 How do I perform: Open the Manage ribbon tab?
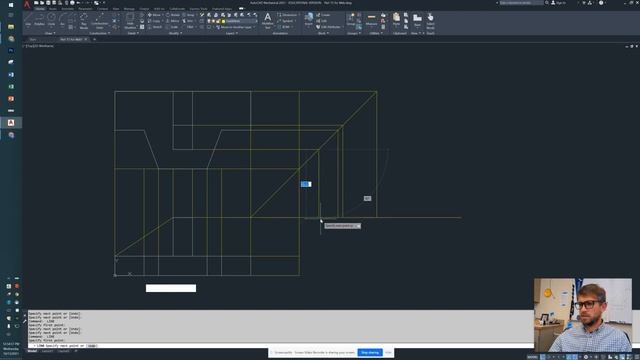click(x=129, y=9)
